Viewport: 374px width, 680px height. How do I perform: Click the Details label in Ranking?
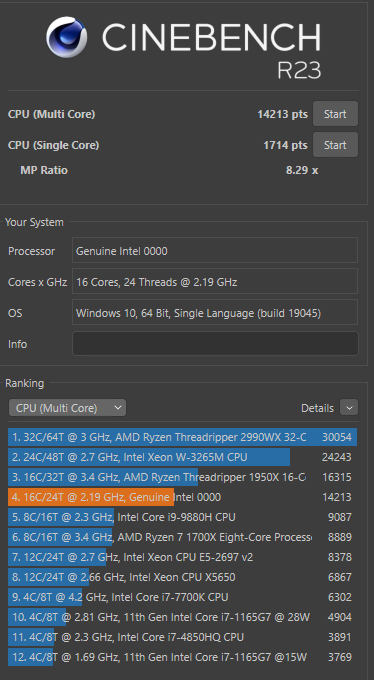317,408
